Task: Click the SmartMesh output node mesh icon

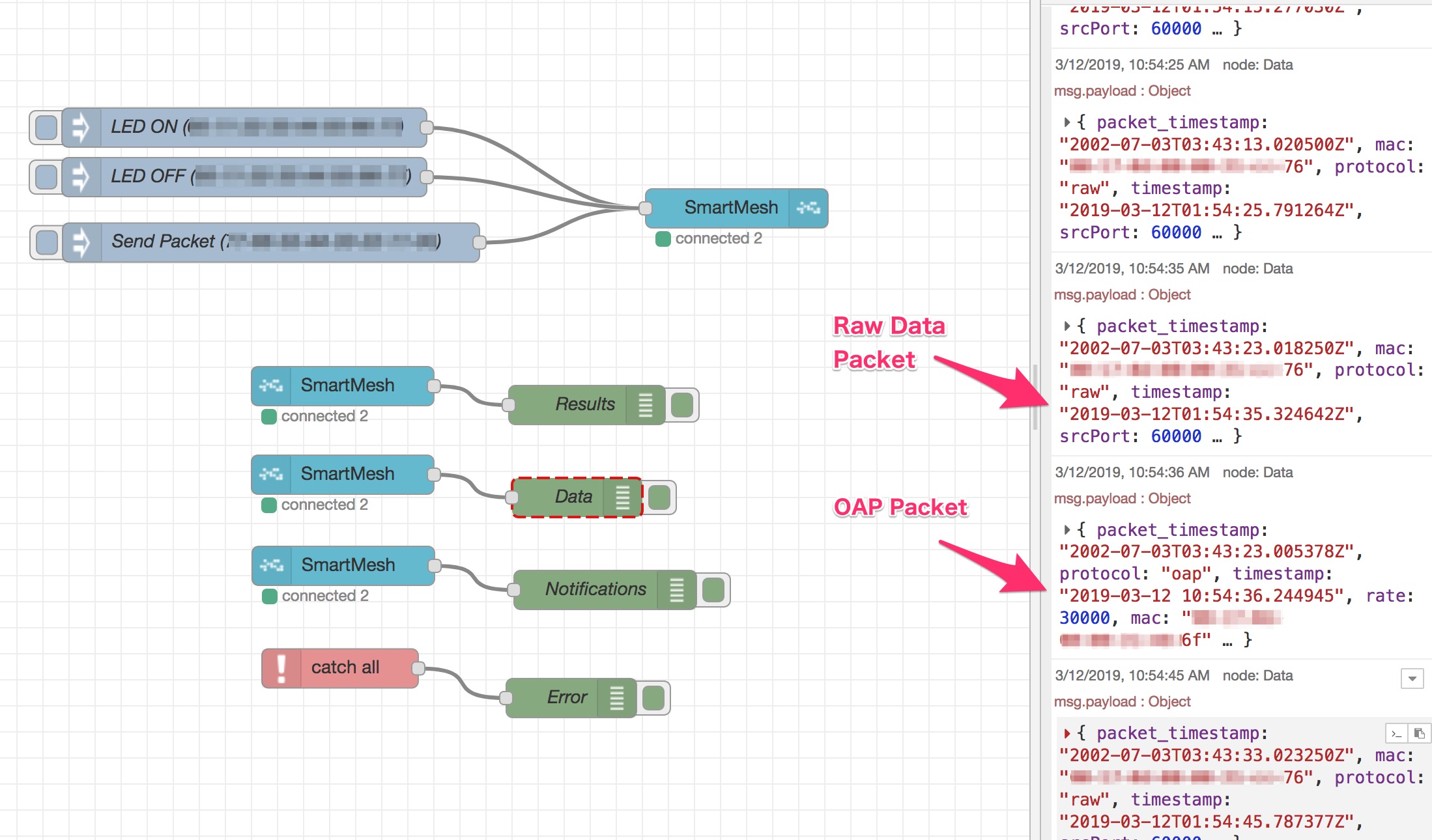Action: [808, 208]
